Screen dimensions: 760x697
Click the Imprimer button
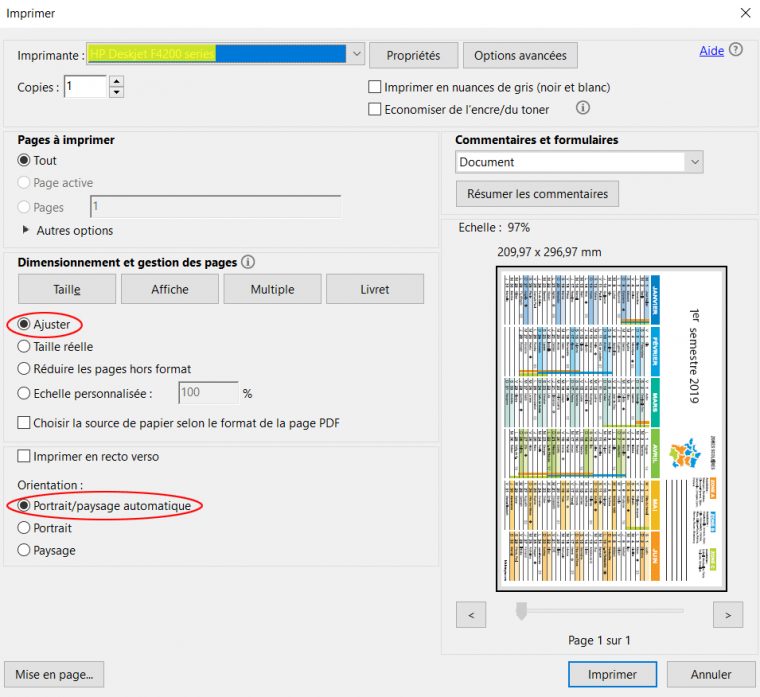tap(612, 675)
